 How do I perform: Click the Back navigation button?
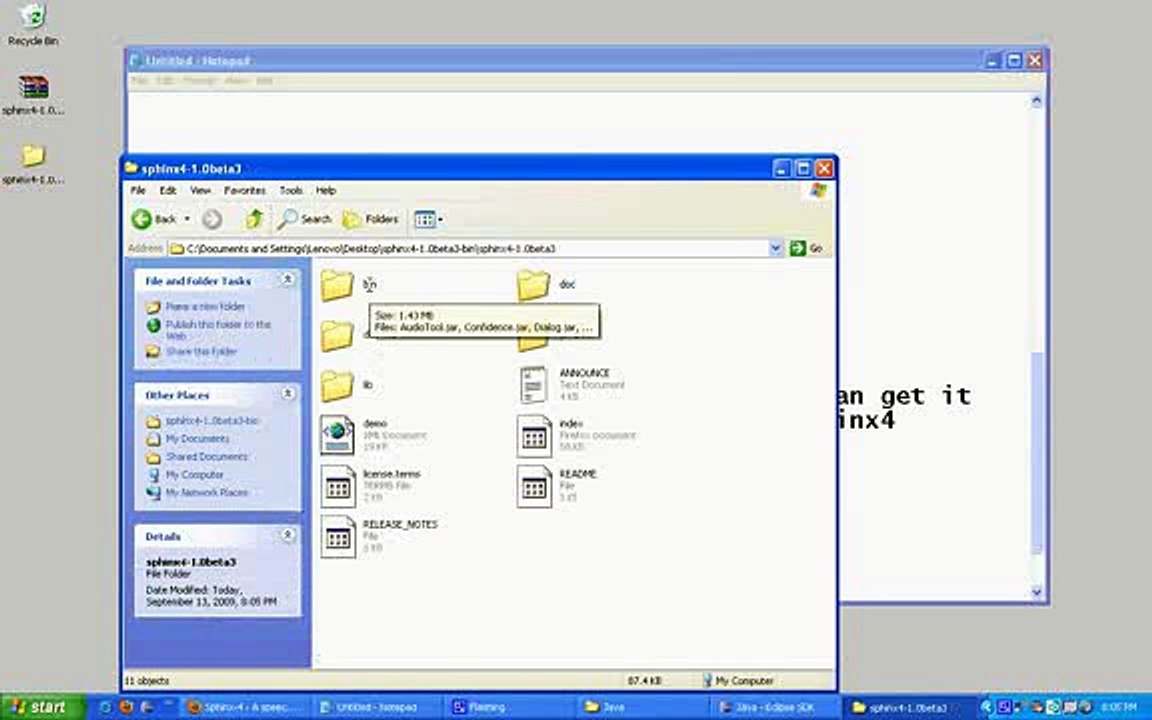154,219
